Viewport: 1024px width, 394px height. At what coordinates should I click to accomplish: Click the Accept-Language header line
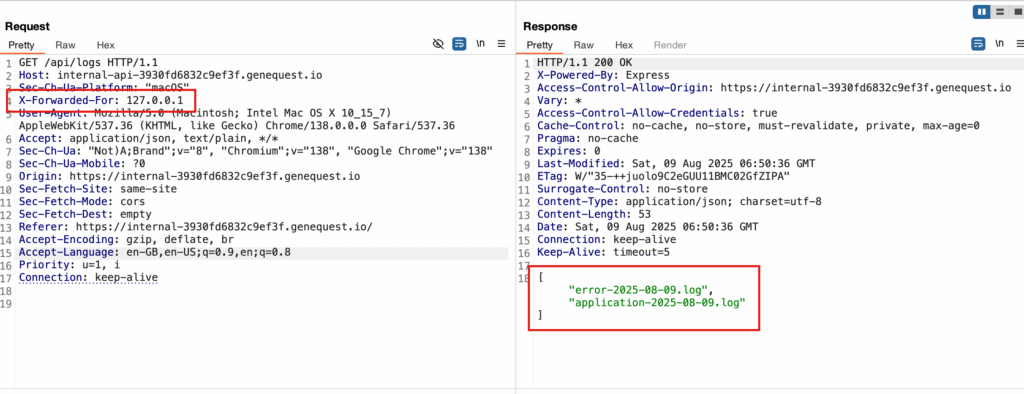pos(155,252)
